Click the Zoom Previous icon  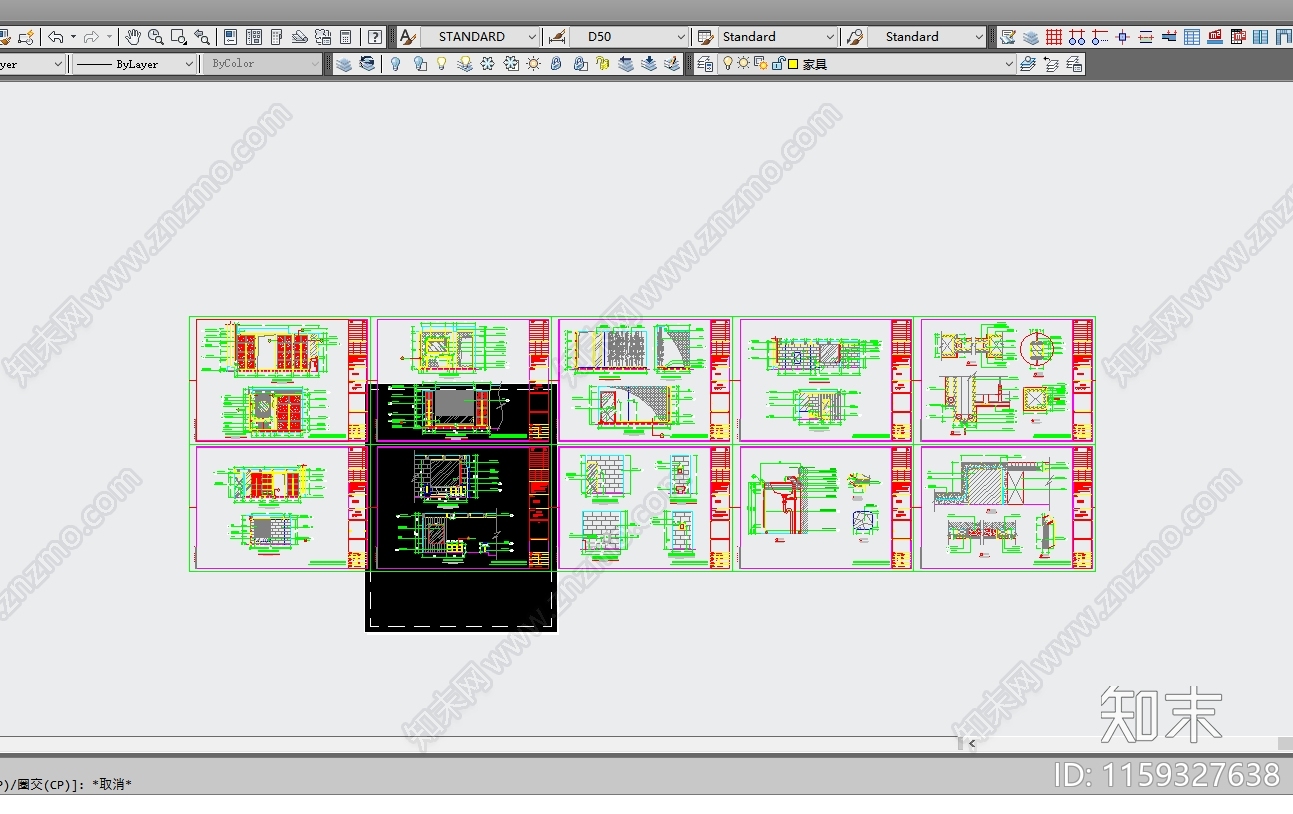coord(202,37)
